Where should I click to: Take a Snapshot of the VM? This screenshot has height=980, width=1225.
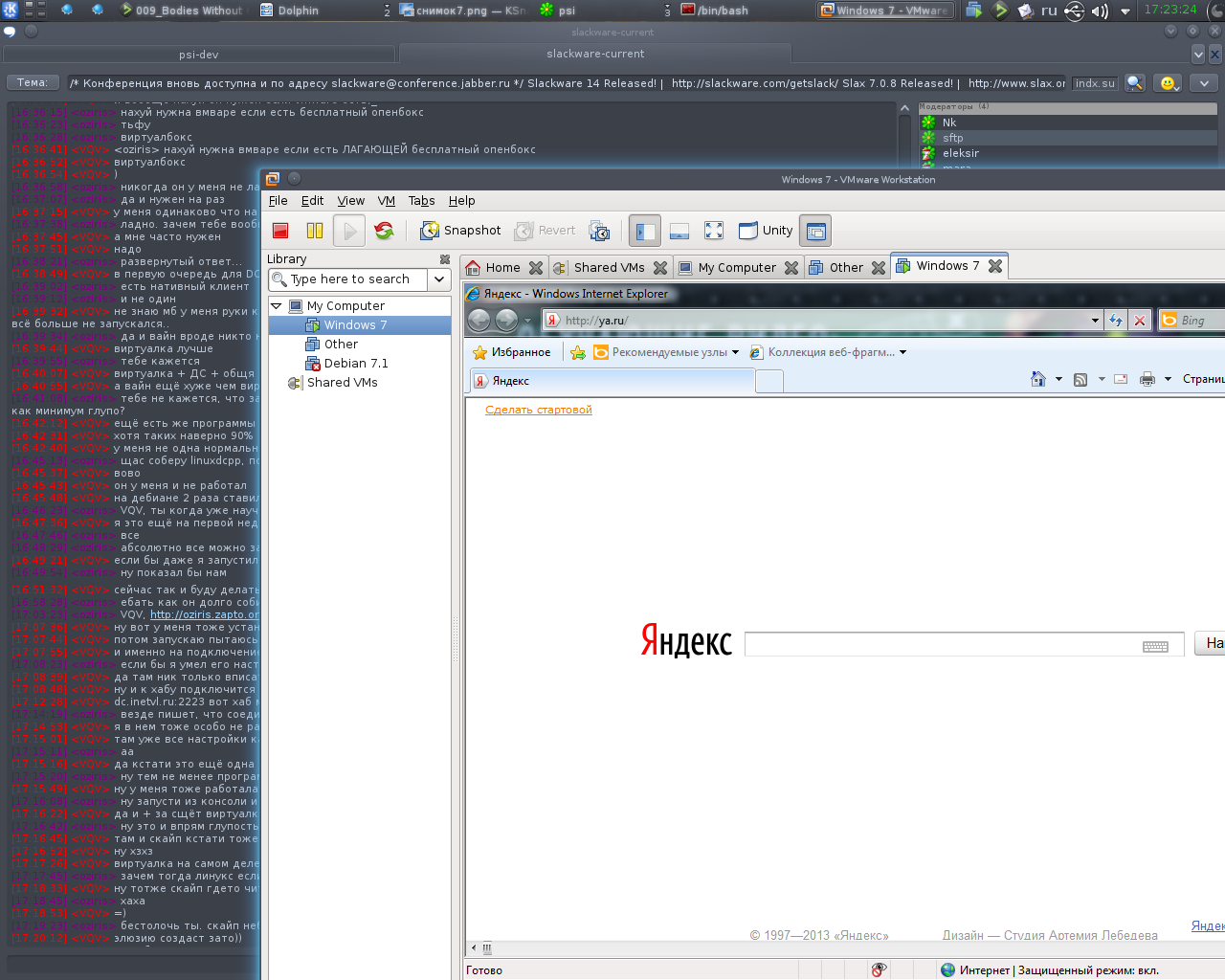point(460,231)
